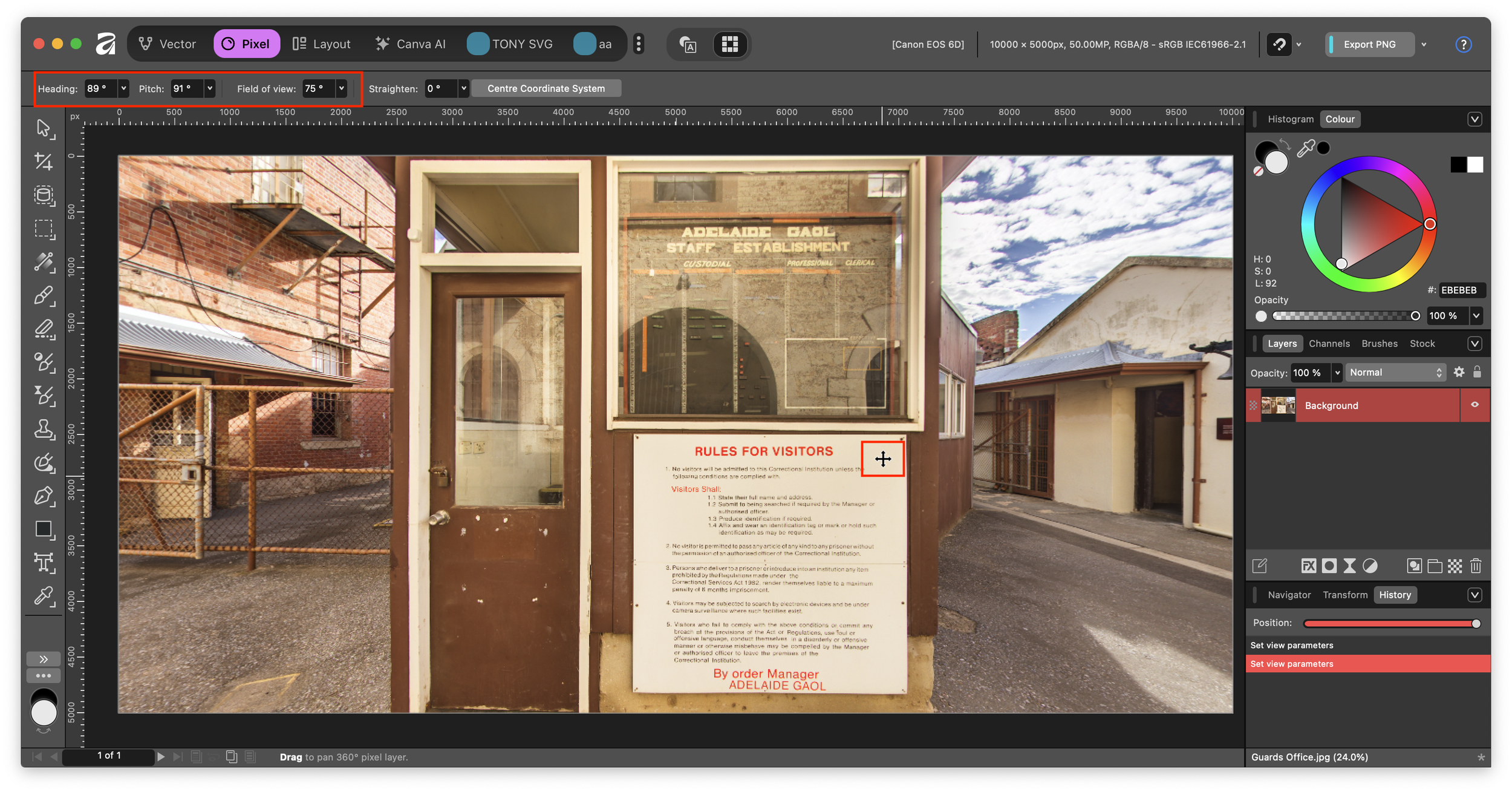The height and width of the screenshot is (792, 1512).
Task: Open the Normal blend mode dropdown
Action: pos(1395,372)
